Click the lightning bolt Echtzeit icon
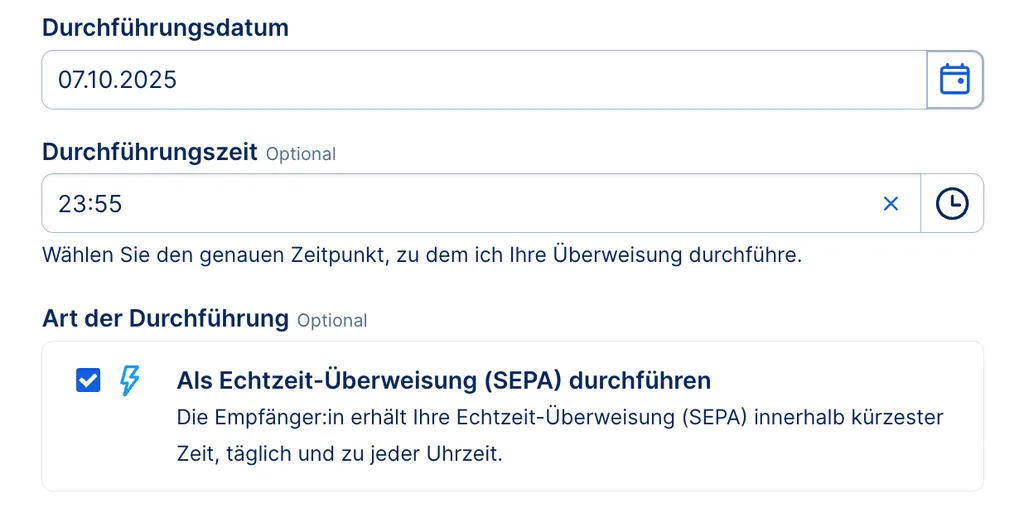Screen dimensions: 1024x509 coord(130,380)
